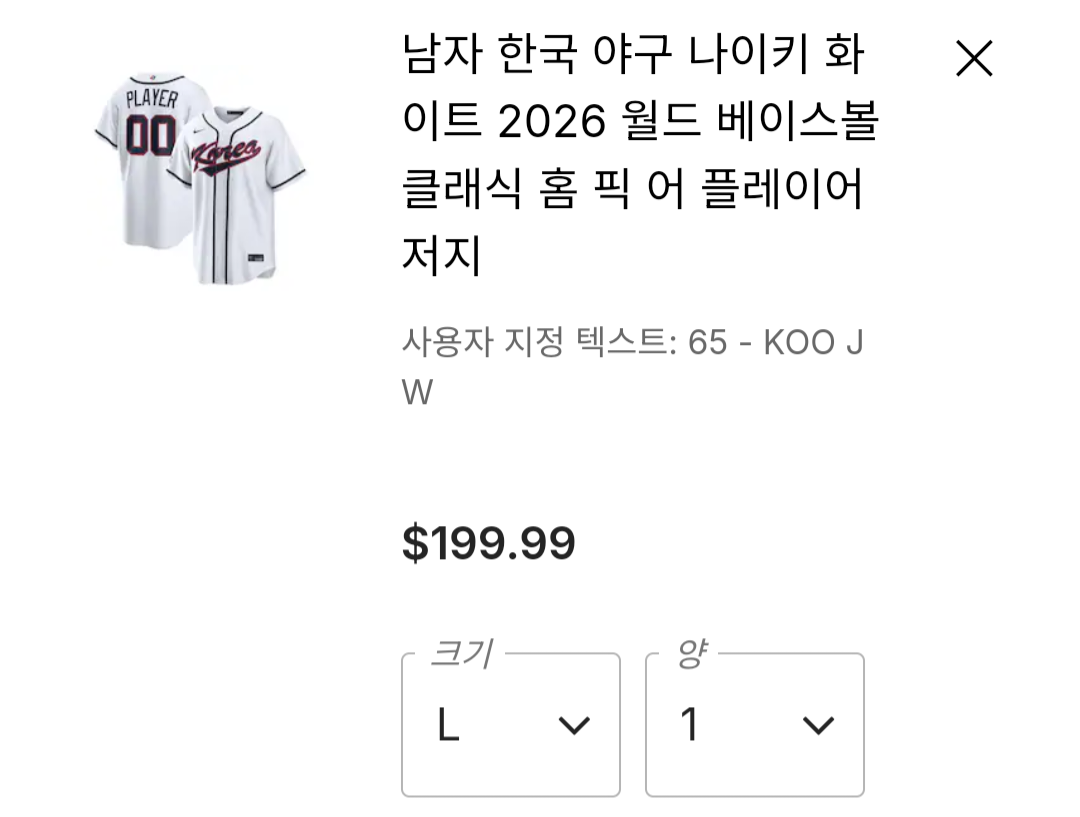Open the 크기 size dropdown
1080x817 pixels.
coord(510,725)
